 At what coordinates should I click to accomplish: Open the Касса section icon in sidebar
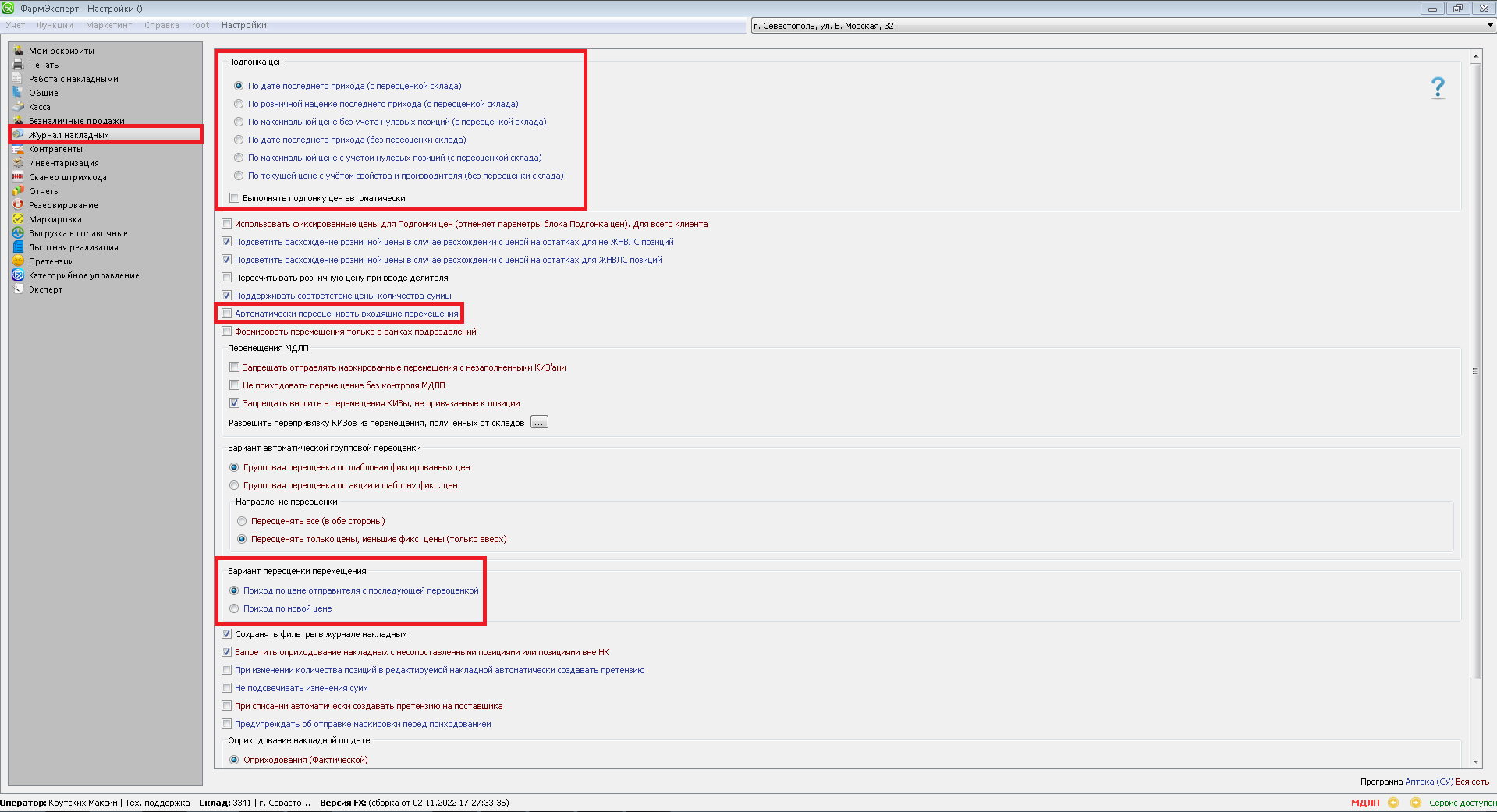(18, 107)
